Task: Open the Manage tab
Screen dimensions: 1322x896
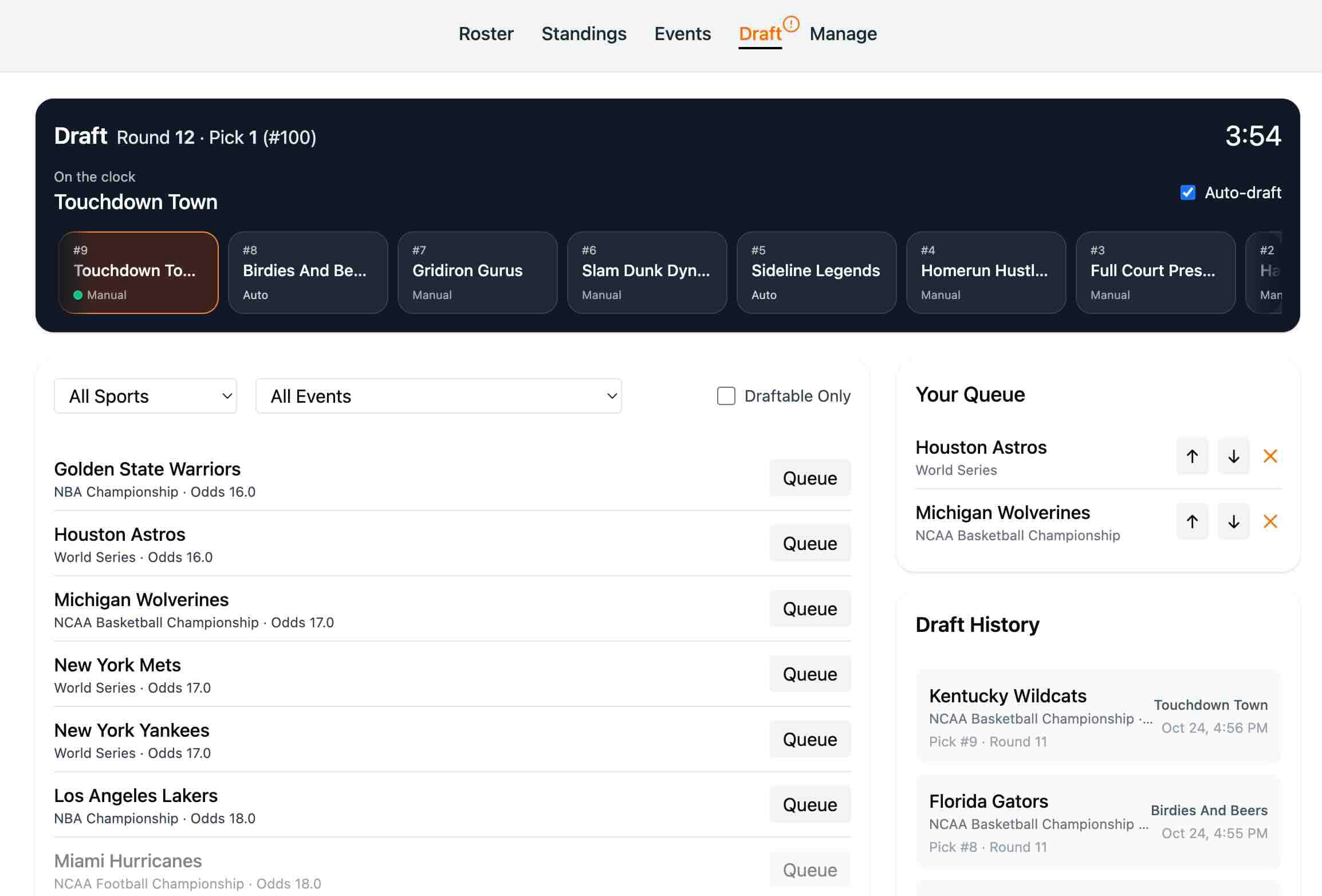Action: tap(843, 34)
